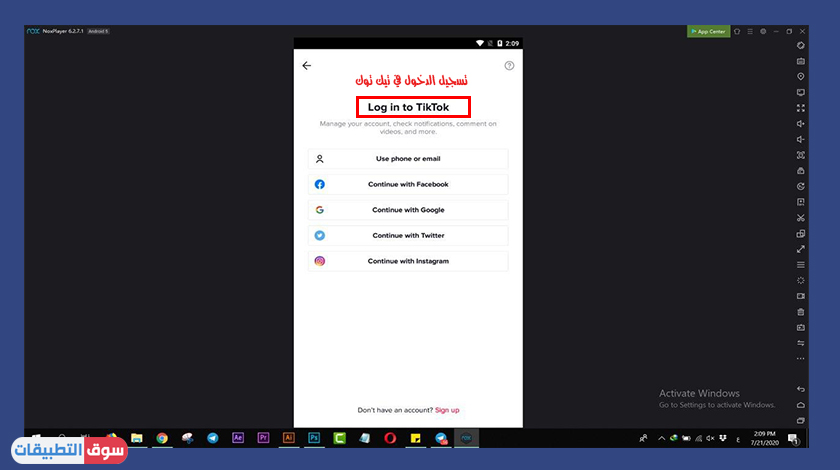
Task: Go back with the TikTok back arrow
Action: tap(306, 65)
